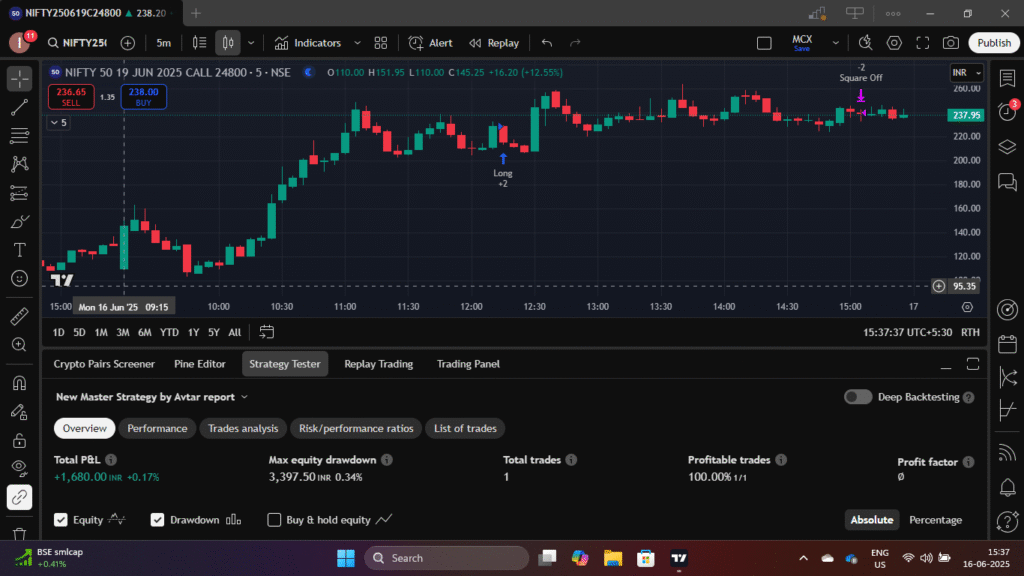The image size is (1024, 576).
Task: Open the Fibonacci retracement tools
Action: point(20,136)
